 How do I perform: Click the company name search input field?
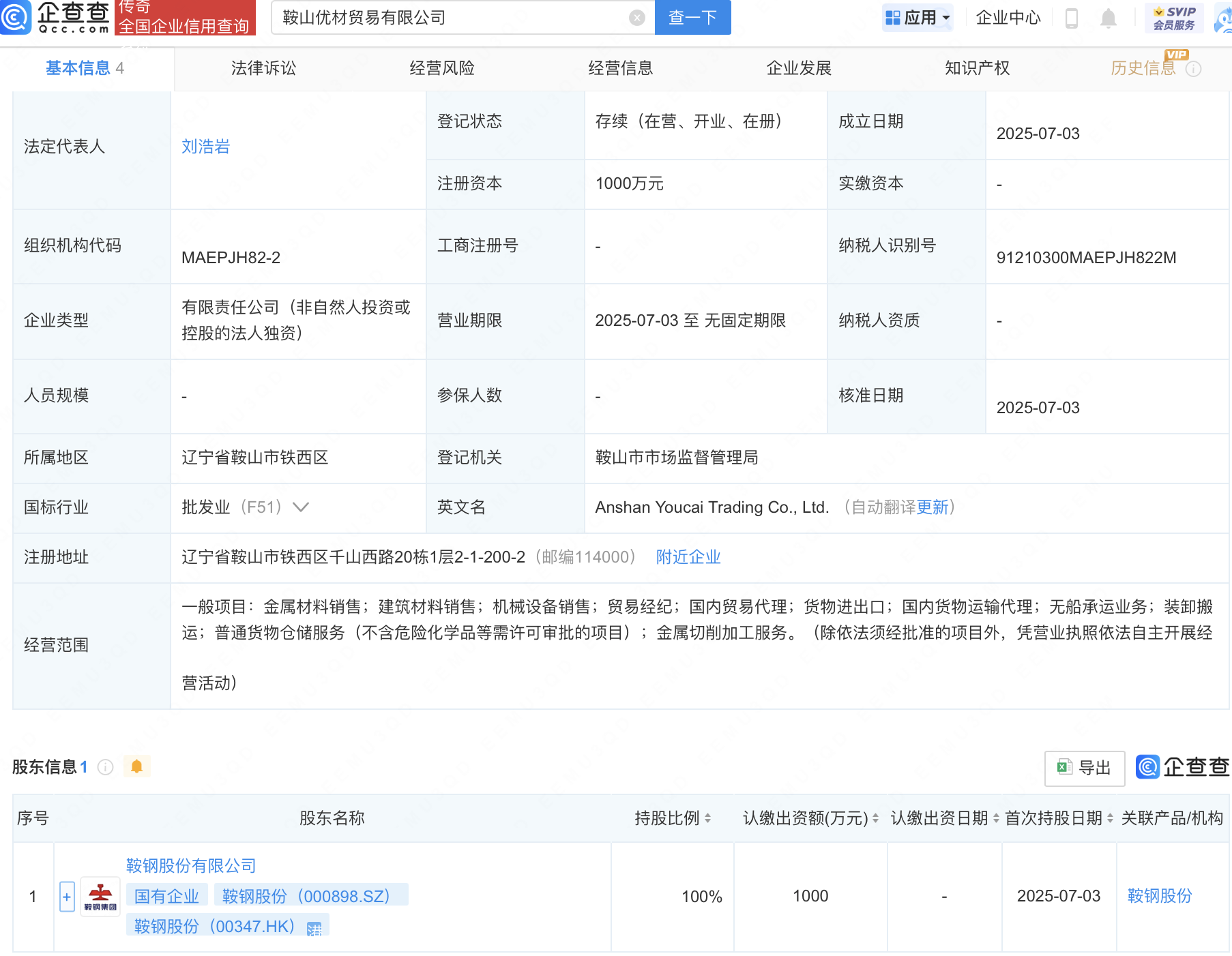coord(450,18)
